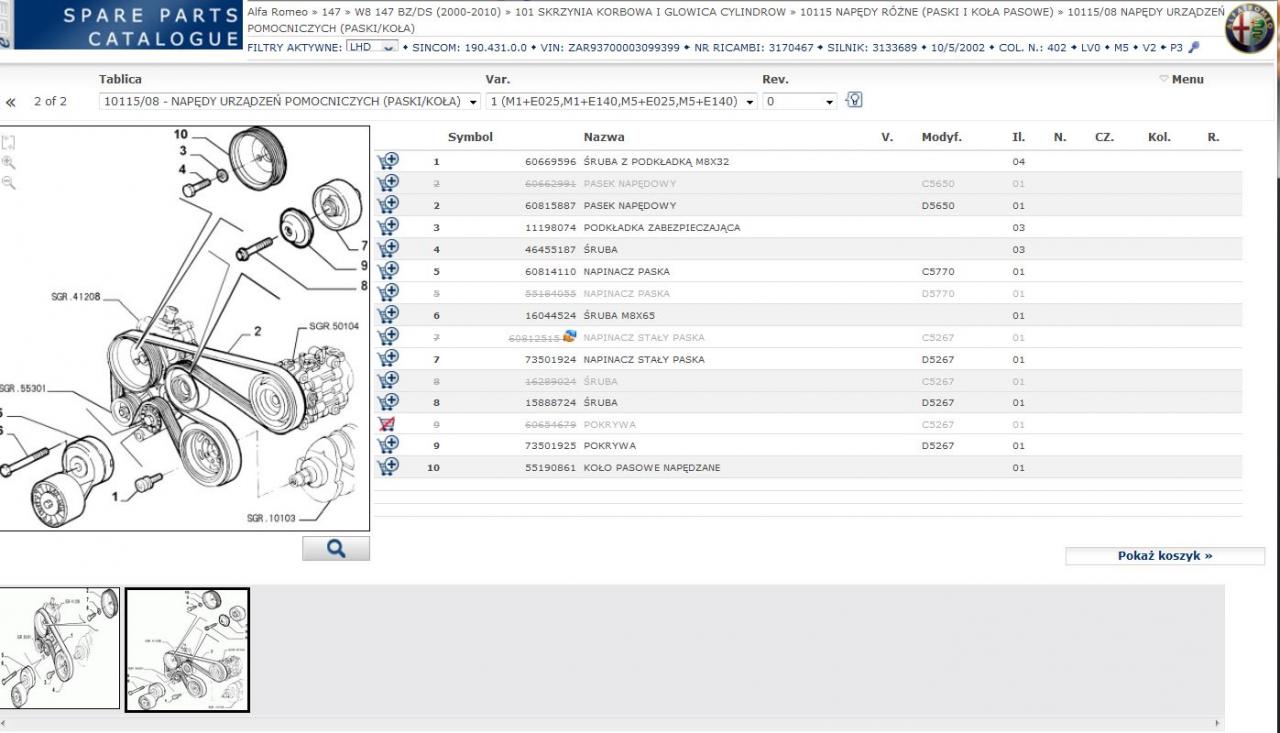Click the lightbulb icon next to Rev.

(x=854, y=99)
